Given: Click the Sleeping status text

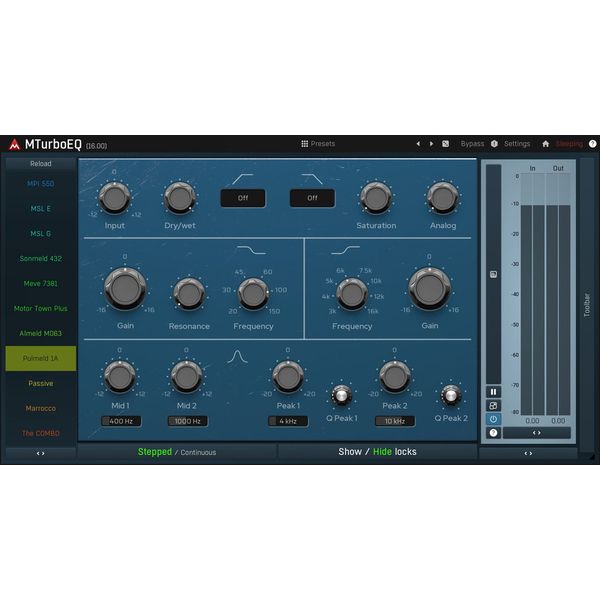Looking at the screenshot, I should coord(569,144).
